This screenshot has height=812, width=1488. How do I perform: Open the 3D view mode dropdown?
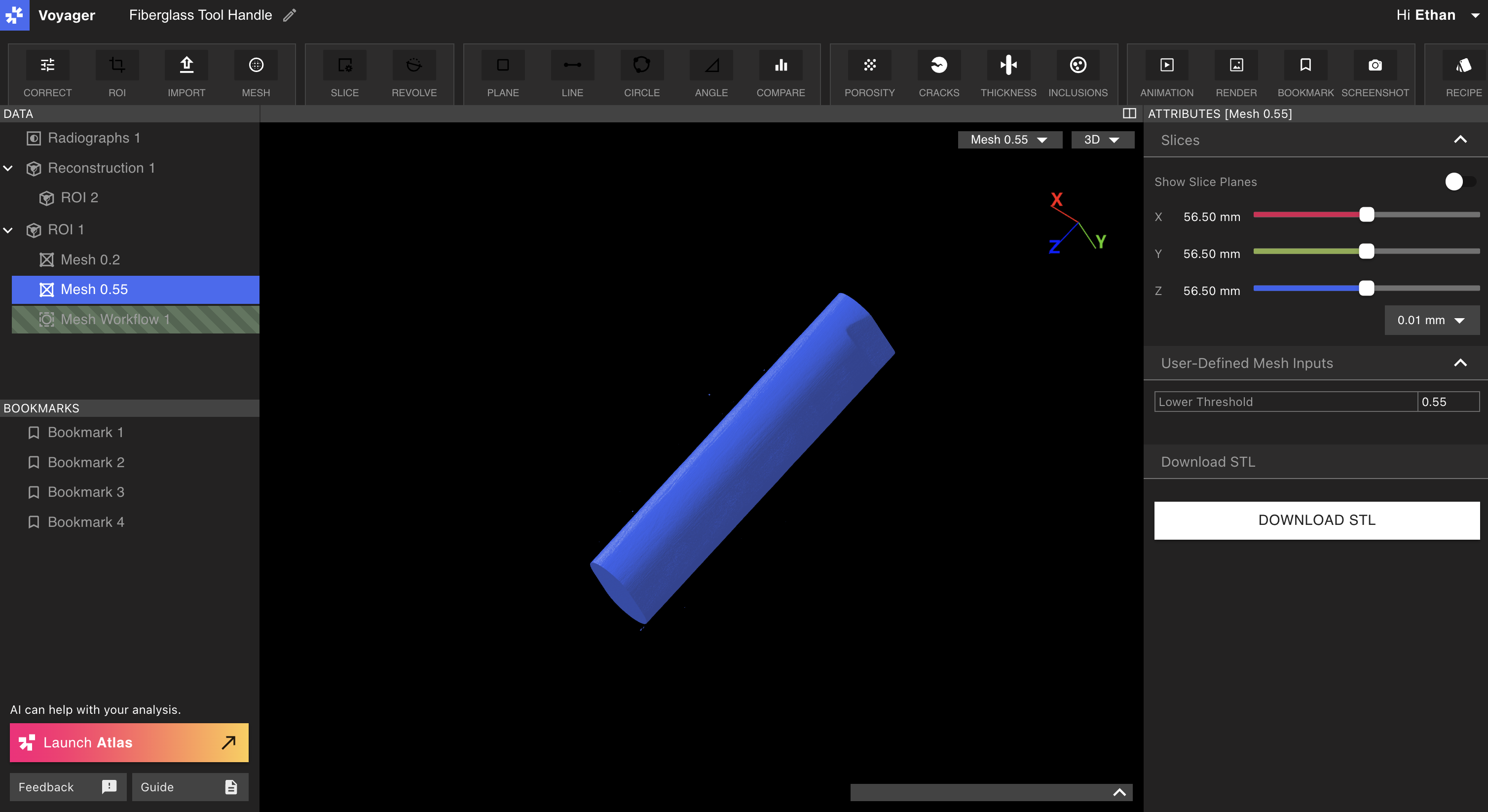point(1102,140)
